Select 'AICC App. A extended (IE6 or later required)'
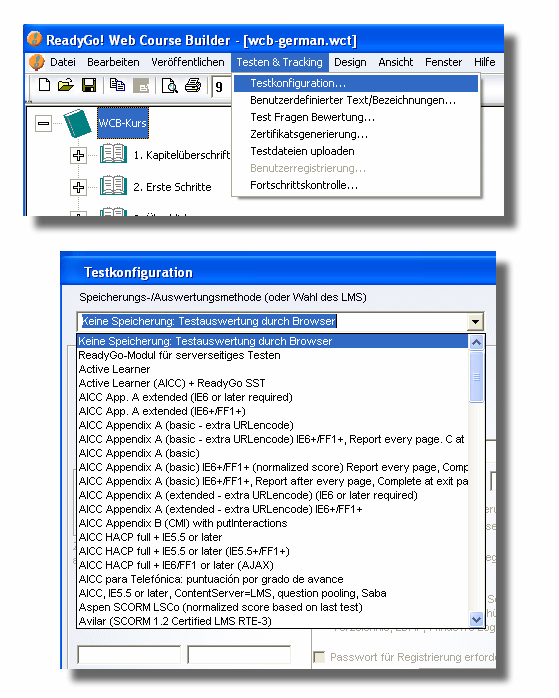Image resolution: width=559 pixels, height=698 pixels. (x=273, y=397)
